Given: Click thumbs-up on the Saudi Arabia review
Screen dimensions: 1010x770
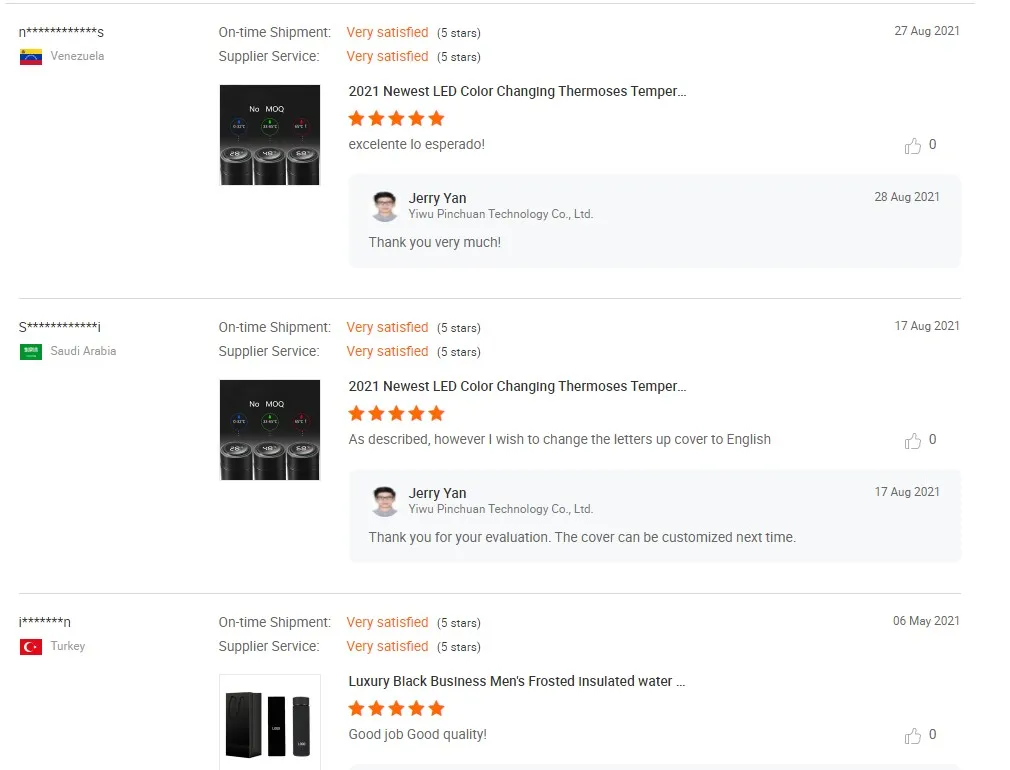Looking at the screenshot, I should pyautogui.click(x=913, y=441).
